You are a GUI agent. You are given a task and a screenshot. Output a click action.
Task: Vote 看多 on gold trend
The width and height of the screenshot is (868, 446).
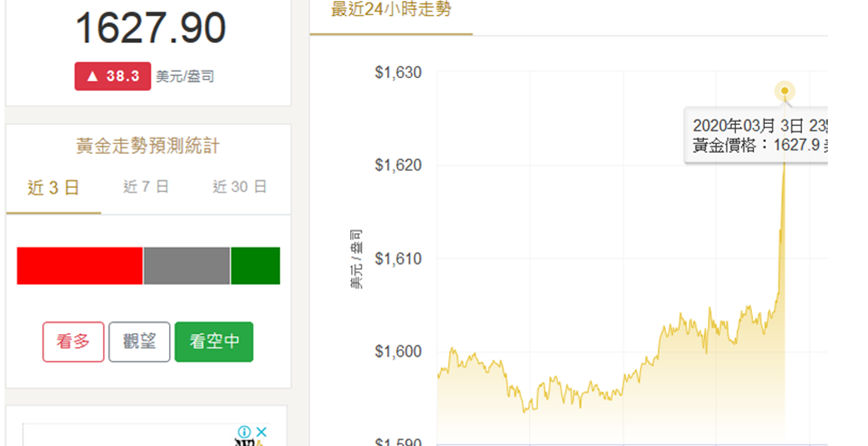coord(73,342)
